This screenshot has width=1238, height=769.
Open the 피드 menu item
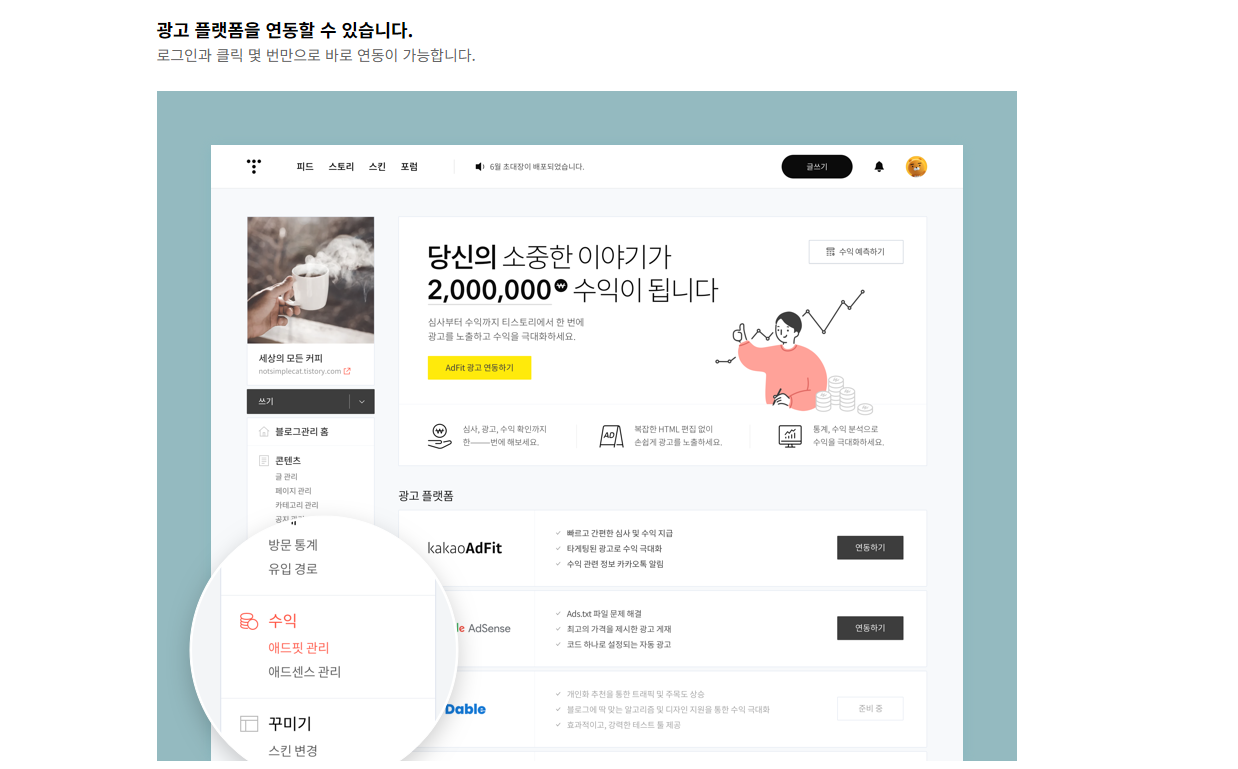click(x=305, y=167)
